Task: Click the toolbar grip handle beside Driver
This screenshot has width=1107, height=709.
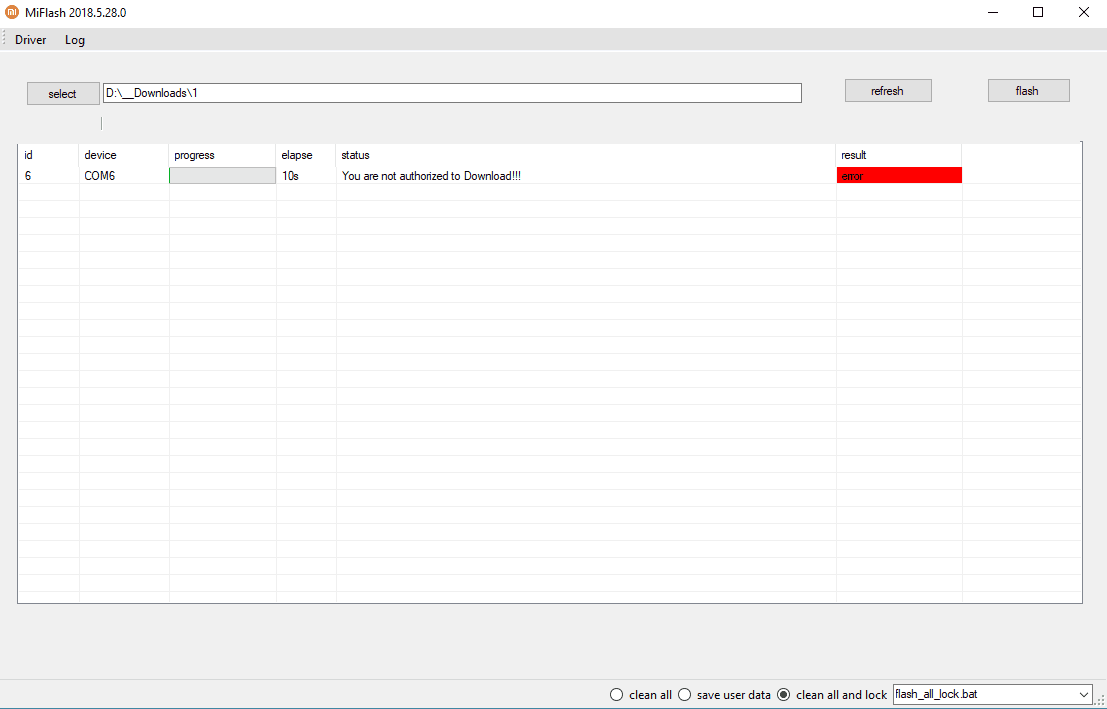Action: (x=4, y=40)
